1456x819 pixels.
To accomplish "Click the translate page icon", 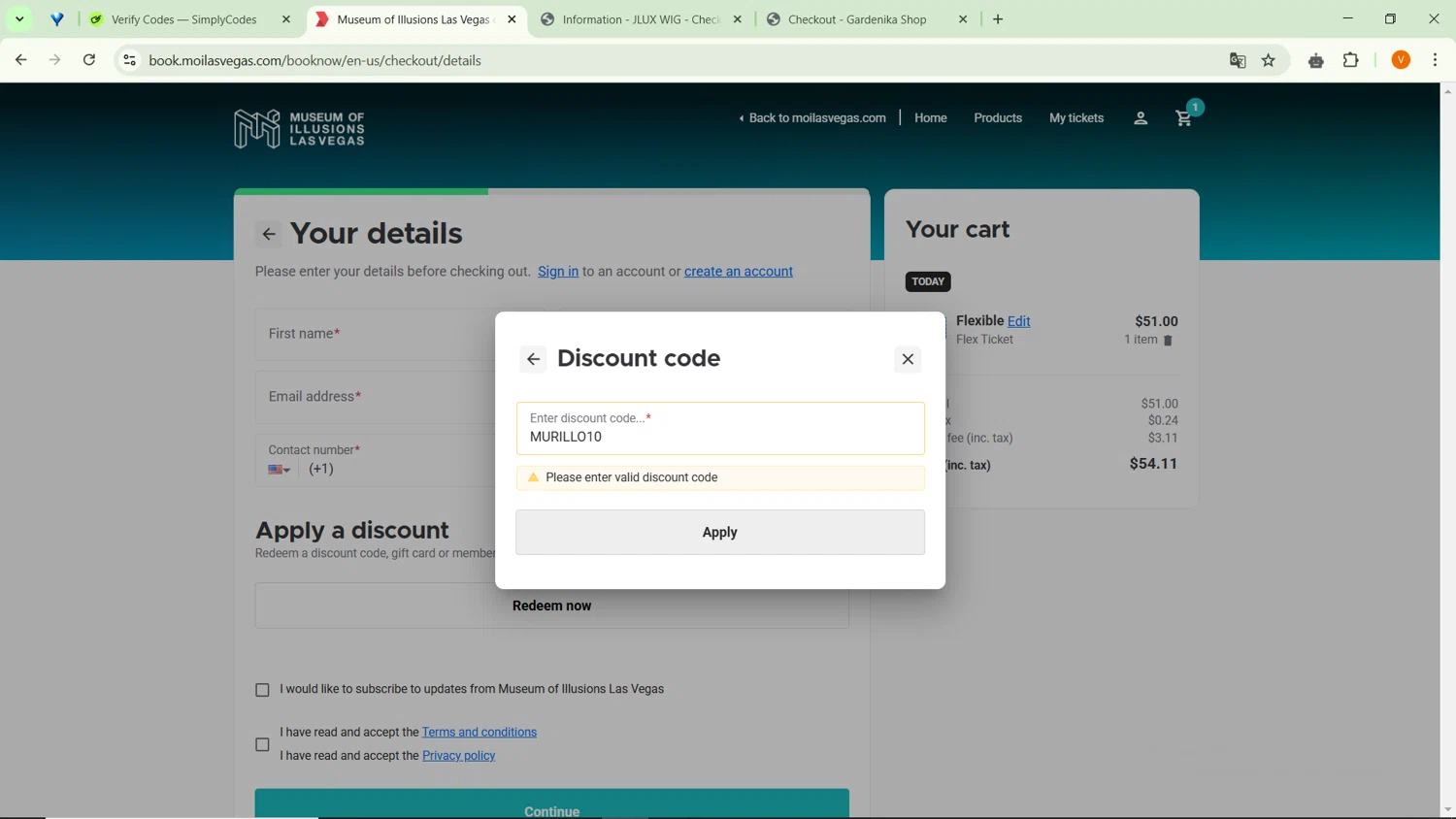I will [1238, 60].
